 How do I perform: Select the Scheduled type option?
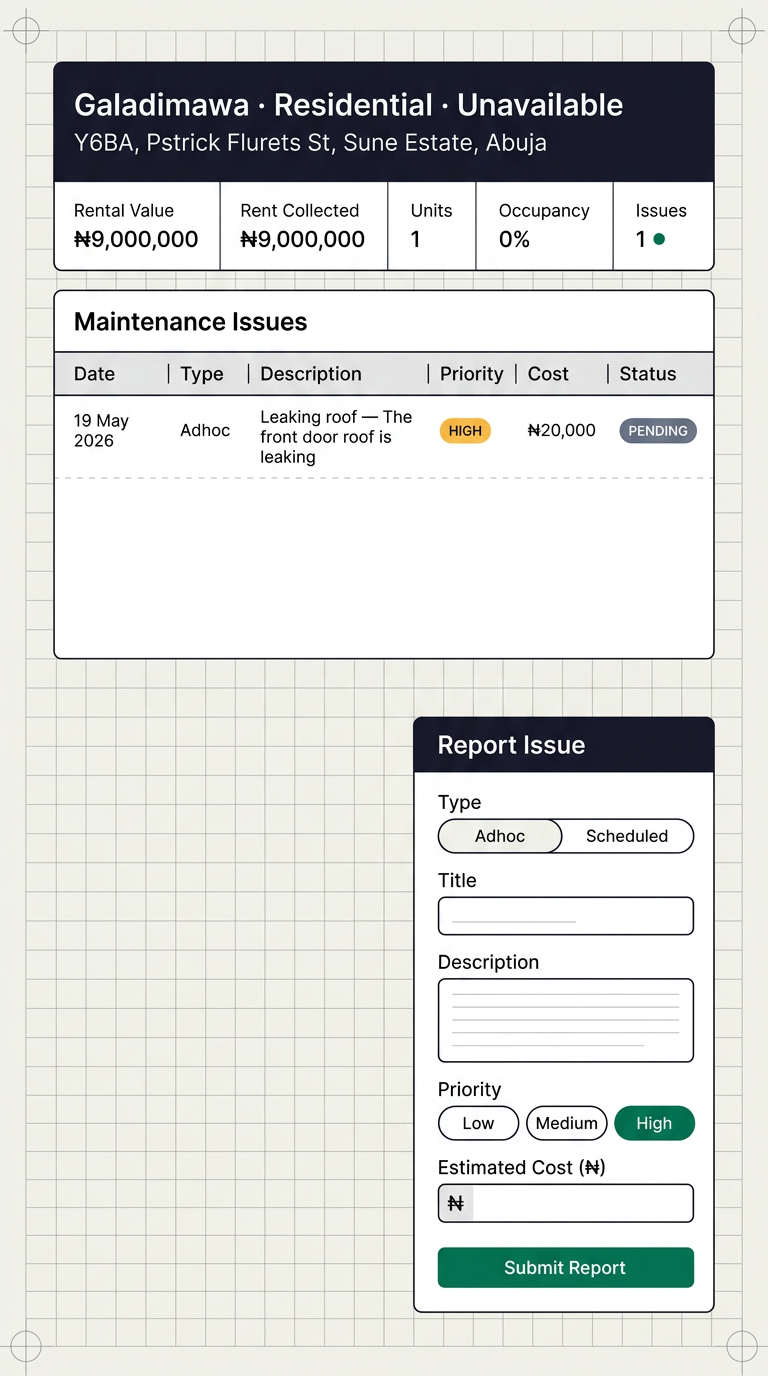coord(627,836)
